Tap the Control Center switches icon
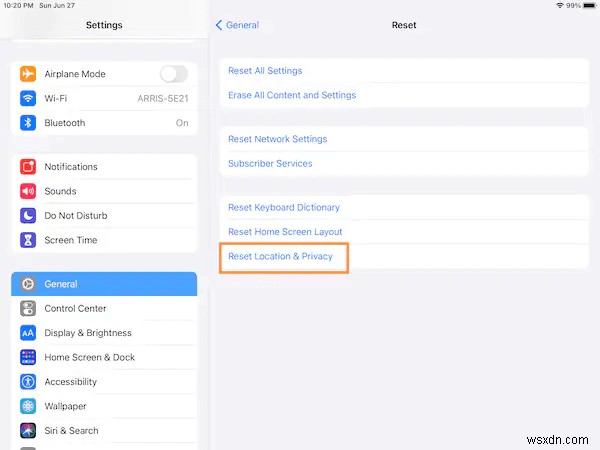600x450 pixels. (x=28, y=308)
